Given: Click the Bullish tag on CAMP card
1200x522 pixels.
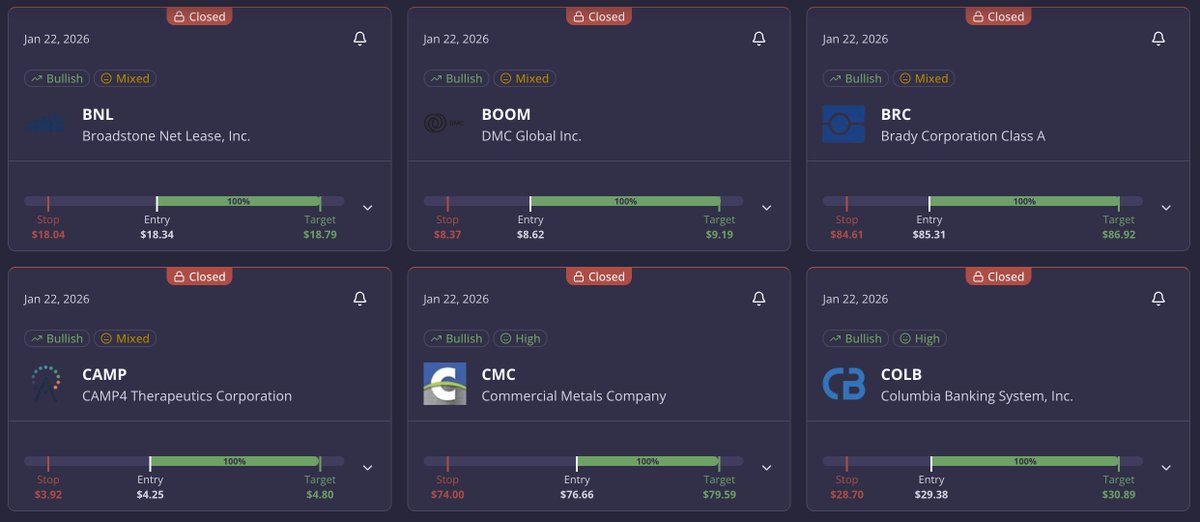Looking at the screenshot, I should (x=57, y=338).
